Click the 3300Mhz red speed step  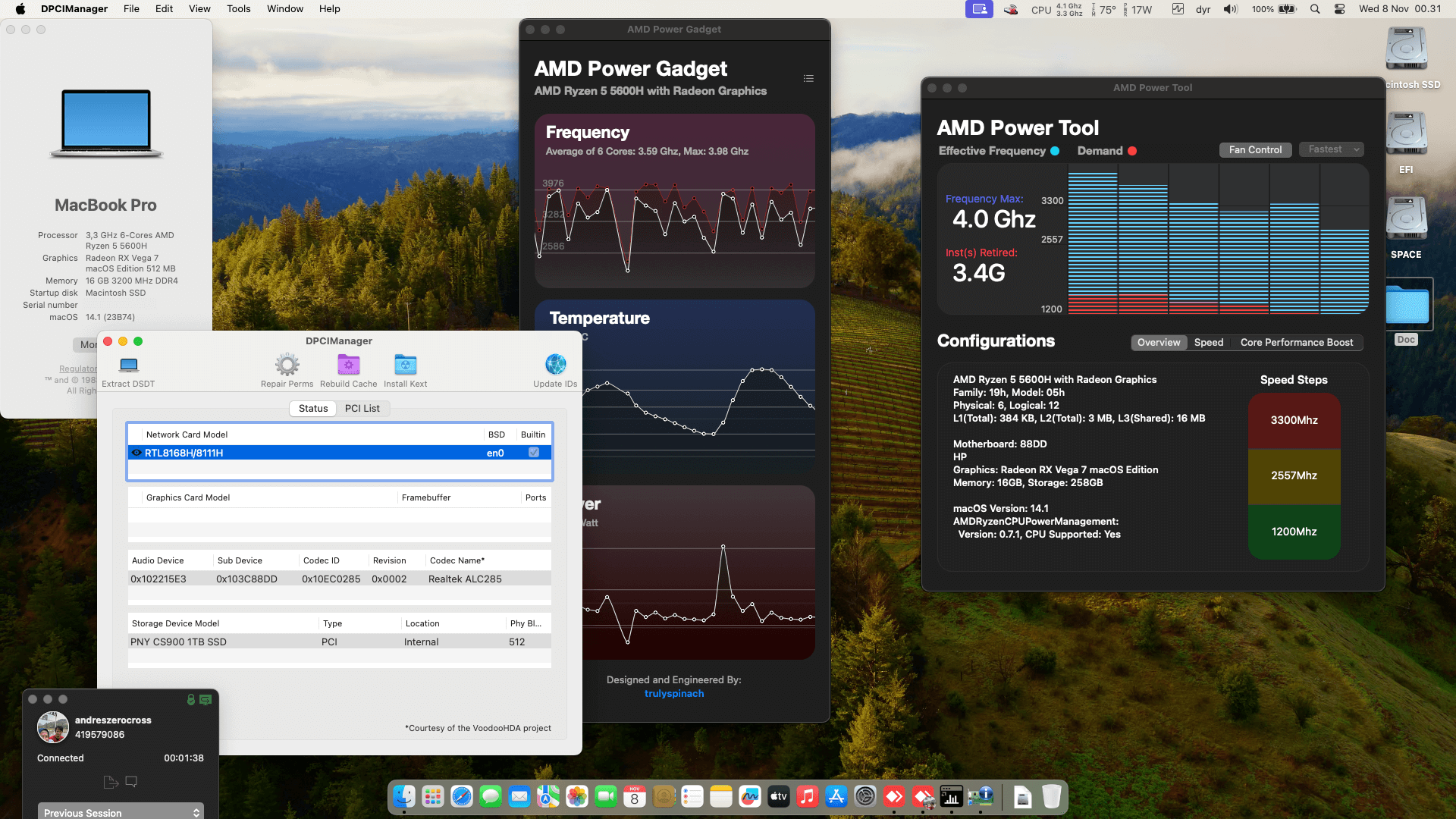click(x=1294, y=420)
